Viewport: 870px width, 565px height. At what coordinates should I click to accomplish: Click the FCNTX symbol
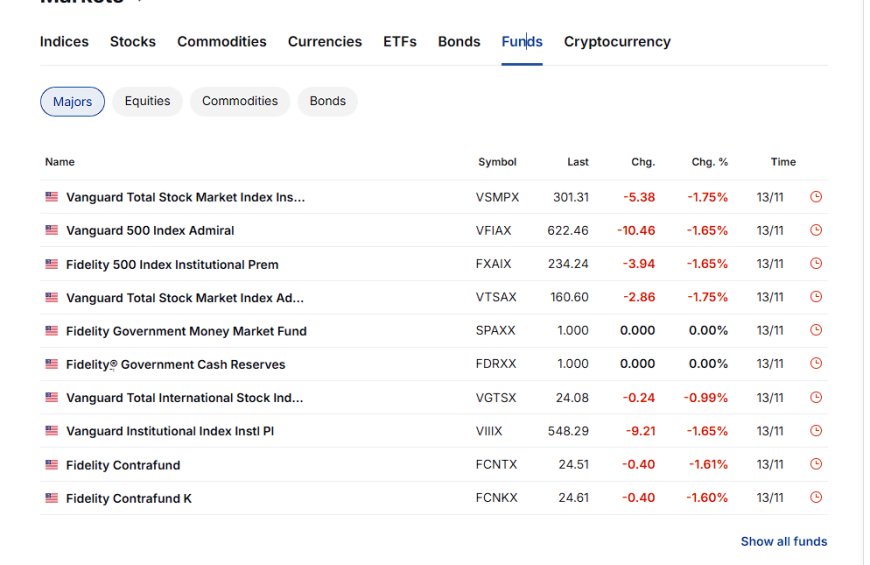[x=496, y=464]
